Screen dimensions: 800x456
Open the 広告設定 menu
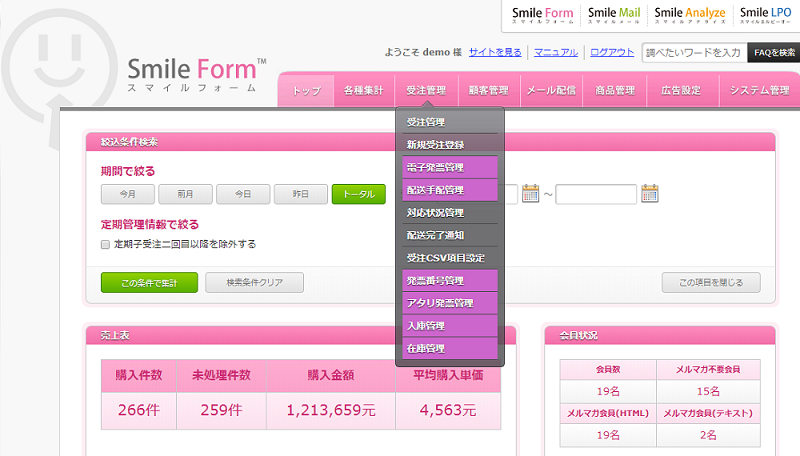[682, 91]
